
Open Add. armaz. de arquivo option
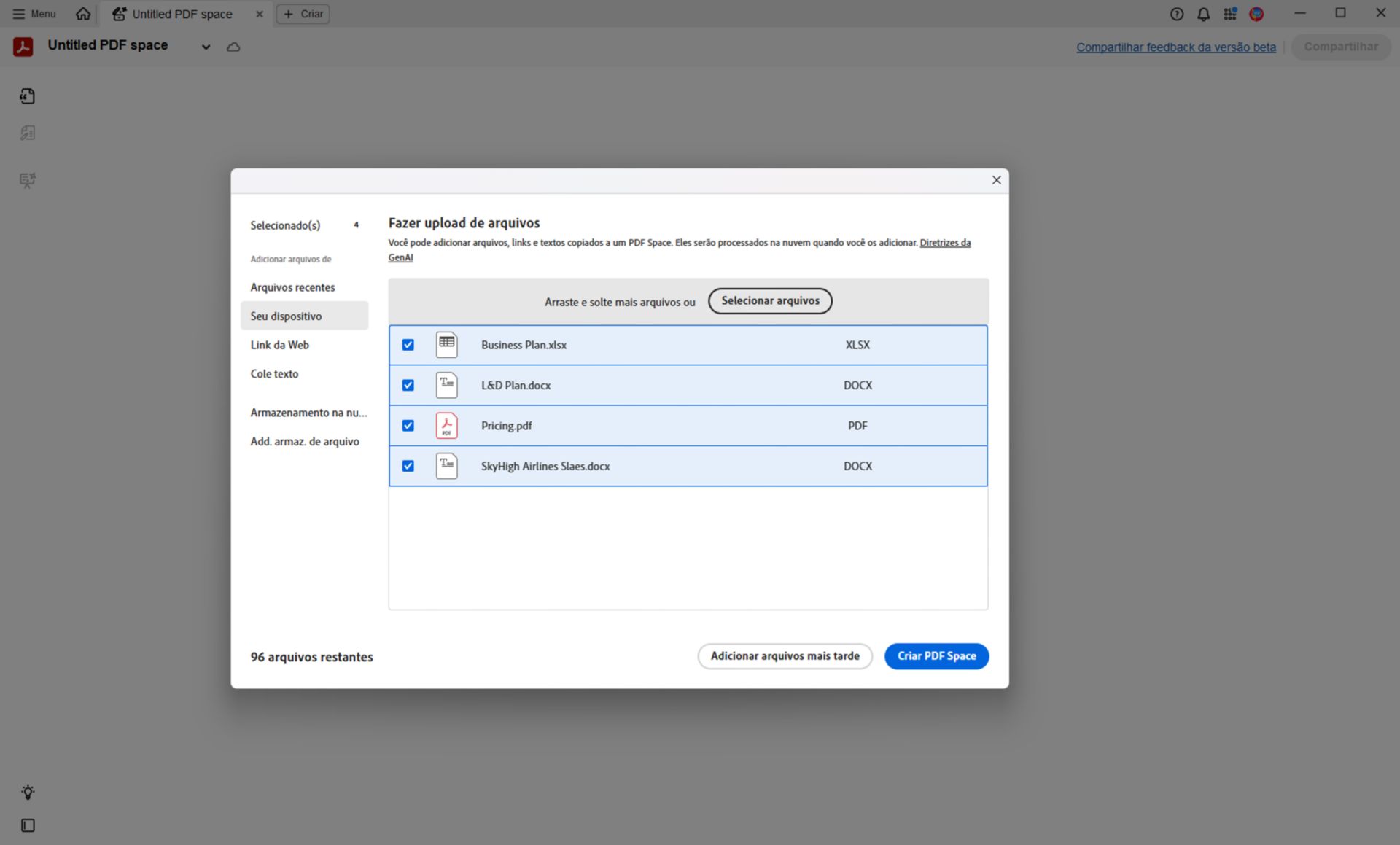[304, 441]
